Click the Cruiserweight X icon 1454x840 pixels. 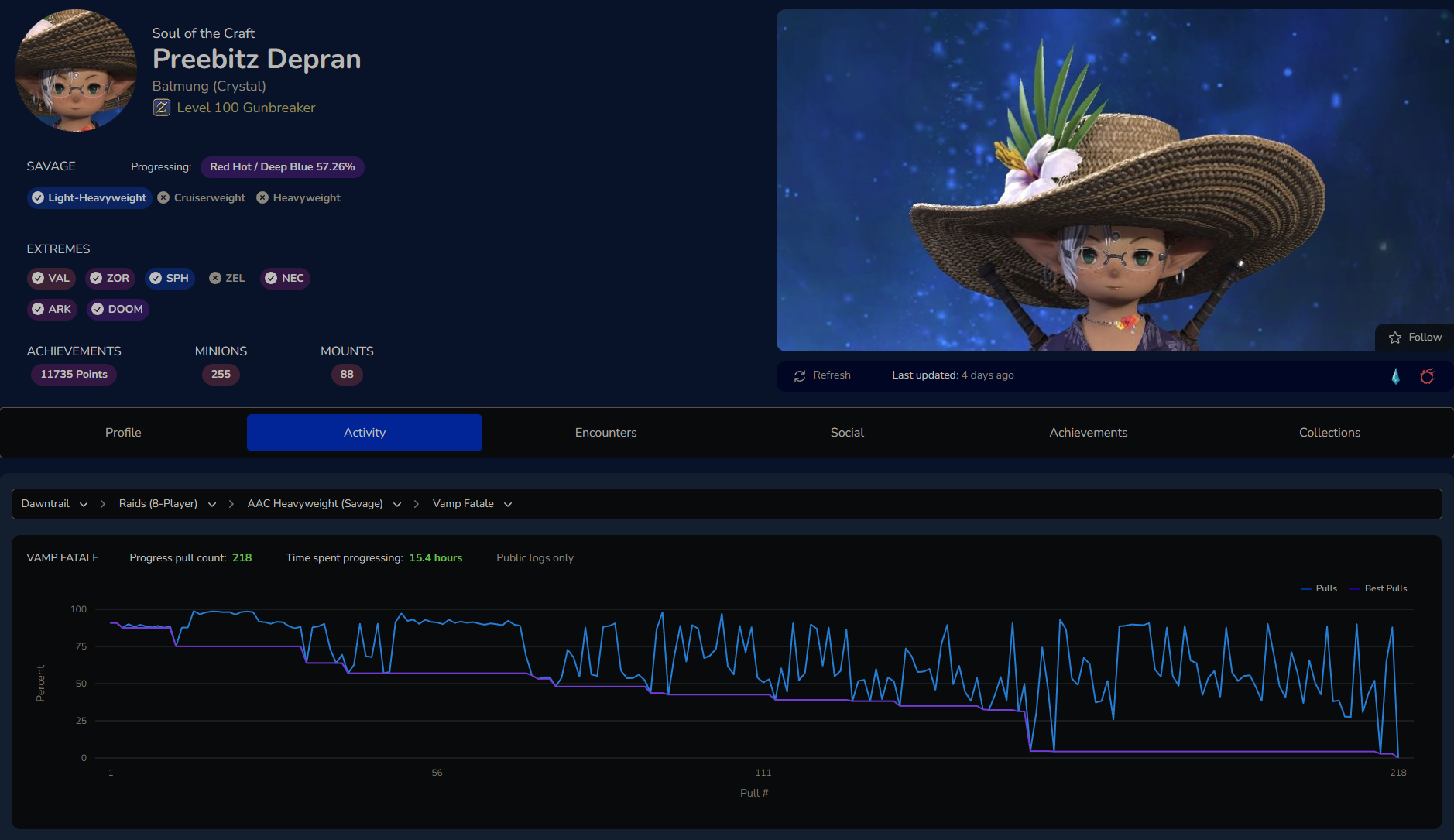(x=163, y=197)
